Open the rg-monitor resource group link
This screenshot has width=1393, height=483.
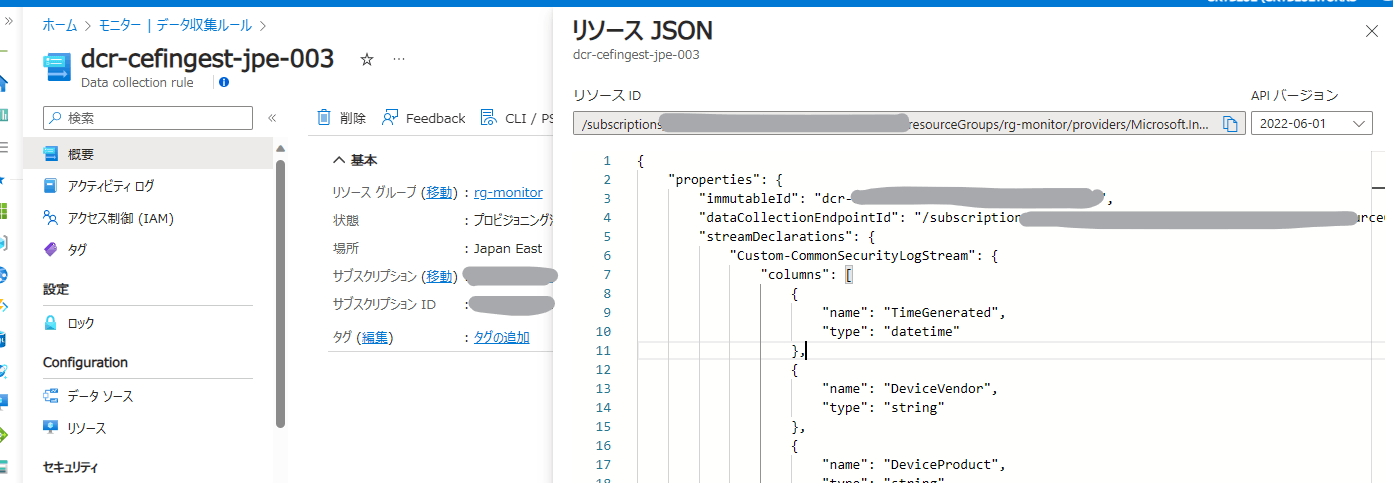[508, 192]
